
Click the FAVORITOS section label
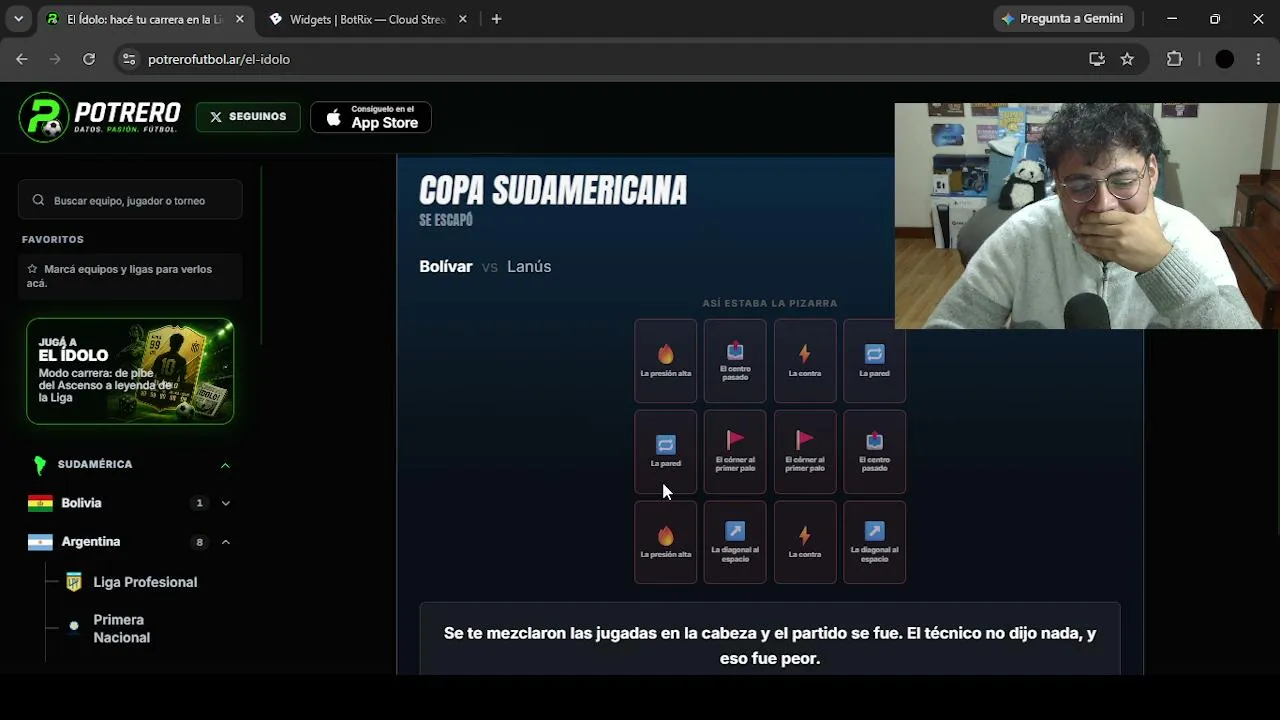pyautogui.click(x=53, y=240)
